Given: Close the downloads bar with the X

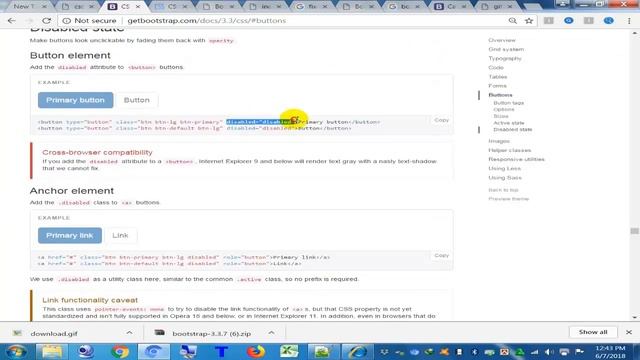Looking at the screenshot, I should pos(629,332).
